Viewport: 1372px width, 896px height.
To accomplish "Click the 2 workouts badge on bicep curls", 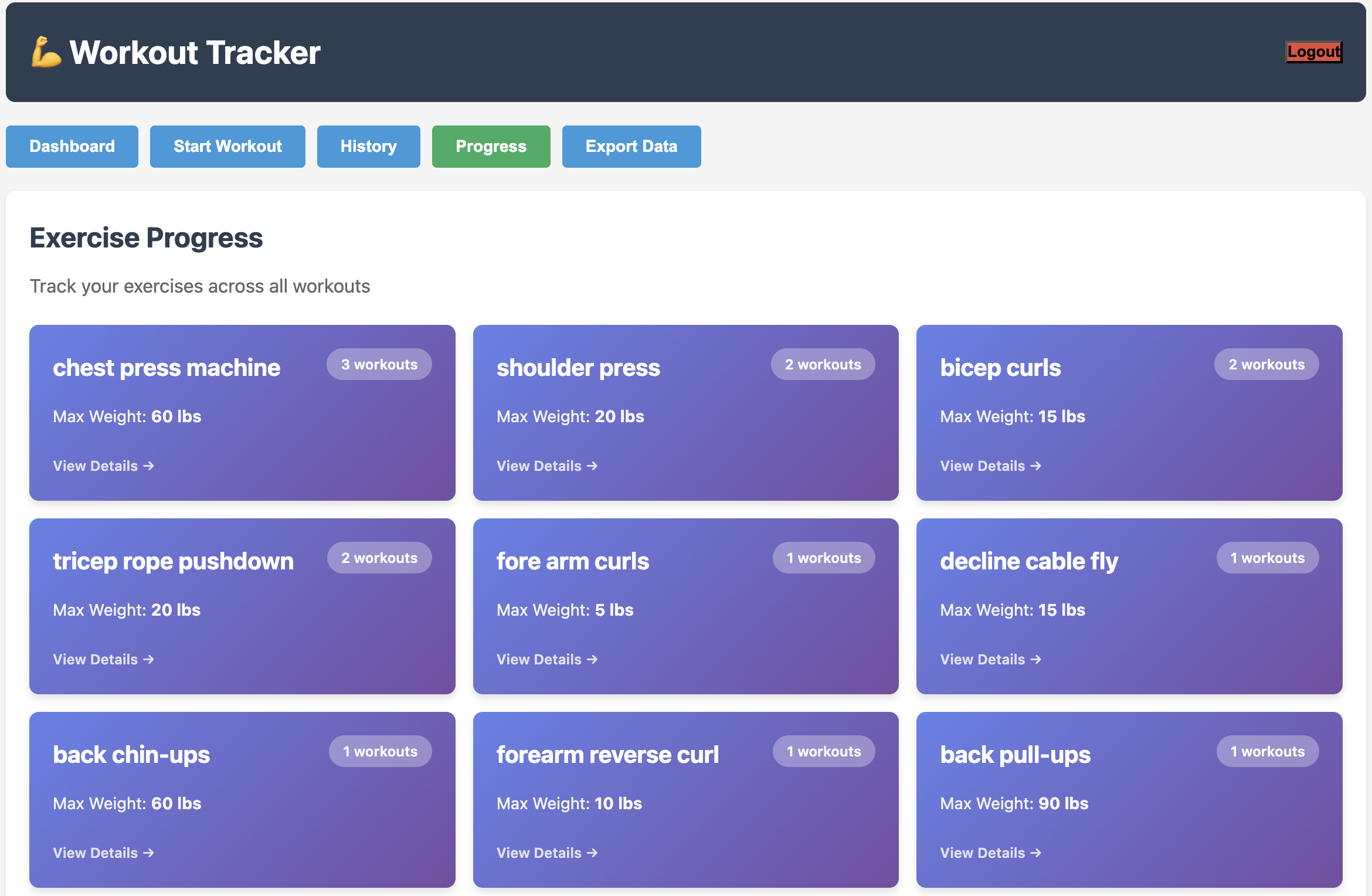I will click(1266, 364).
